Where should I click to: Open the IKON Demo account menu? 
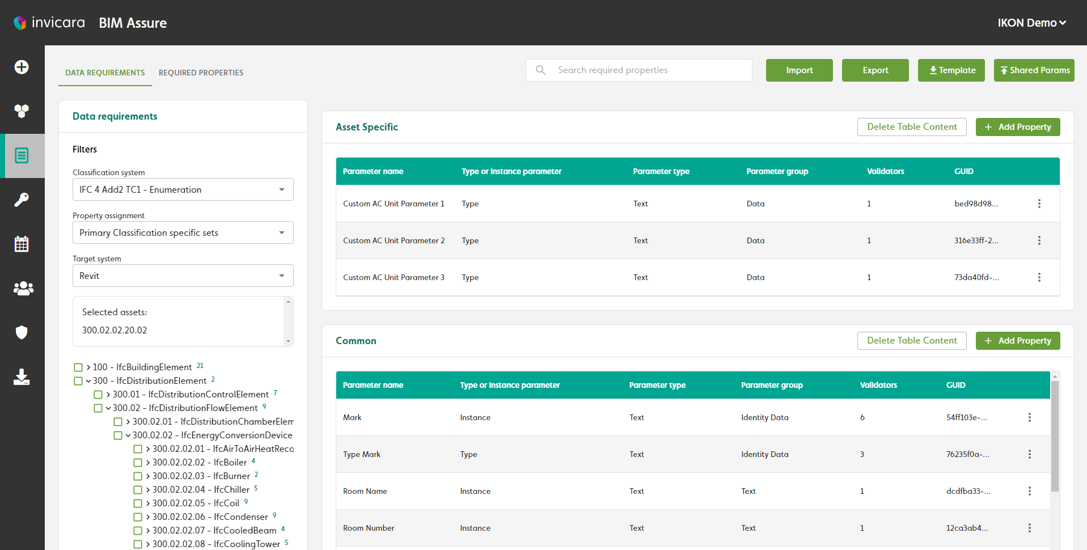(x=1031, y=23)
